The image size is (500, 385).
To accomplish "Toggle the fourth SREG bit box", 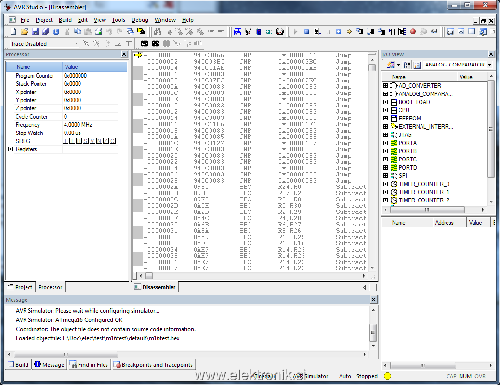I will [x=86, y=141].
